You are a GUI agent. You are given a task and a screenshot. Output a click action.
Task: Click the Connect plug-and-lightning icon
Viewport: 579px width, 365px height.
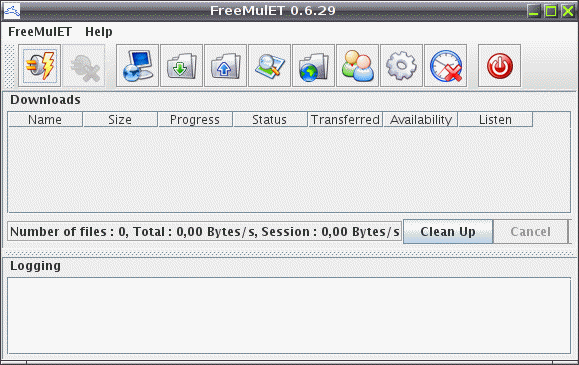[40, 66]
